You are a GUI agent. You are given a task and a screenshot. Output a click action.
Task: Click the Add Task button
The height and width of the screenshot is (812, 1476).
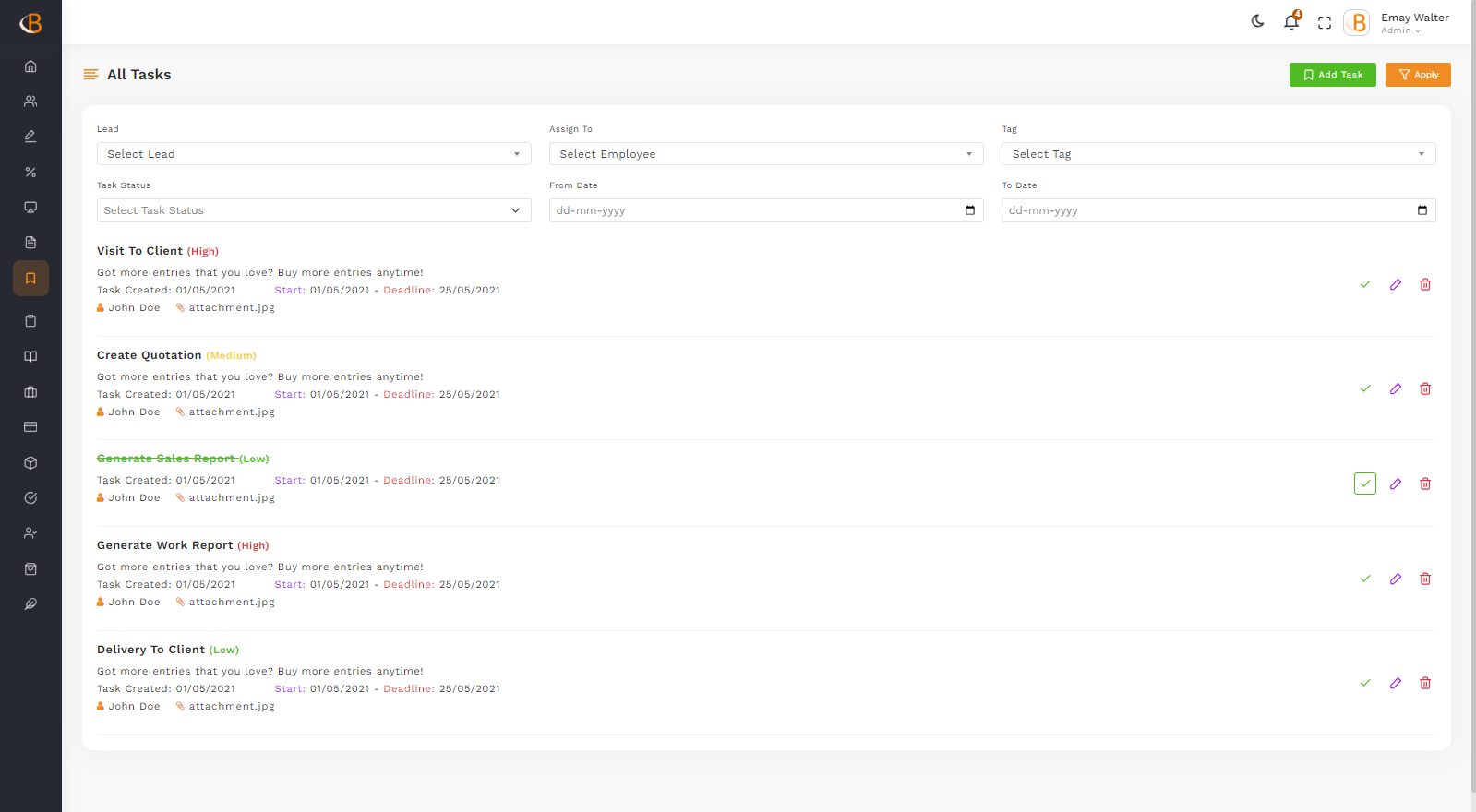pos(1332,75)
